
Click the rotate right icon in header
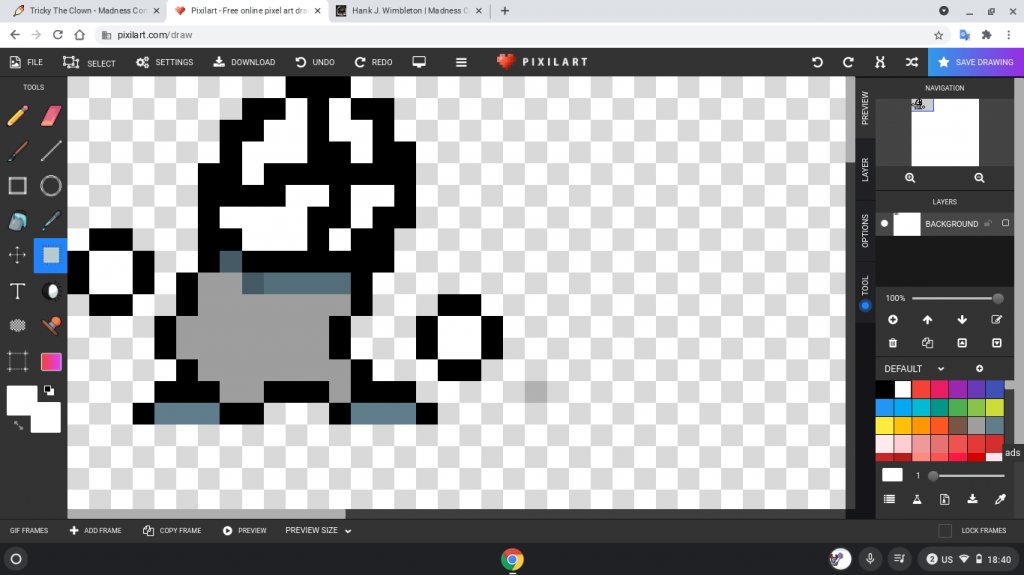[x=848, y=62]
